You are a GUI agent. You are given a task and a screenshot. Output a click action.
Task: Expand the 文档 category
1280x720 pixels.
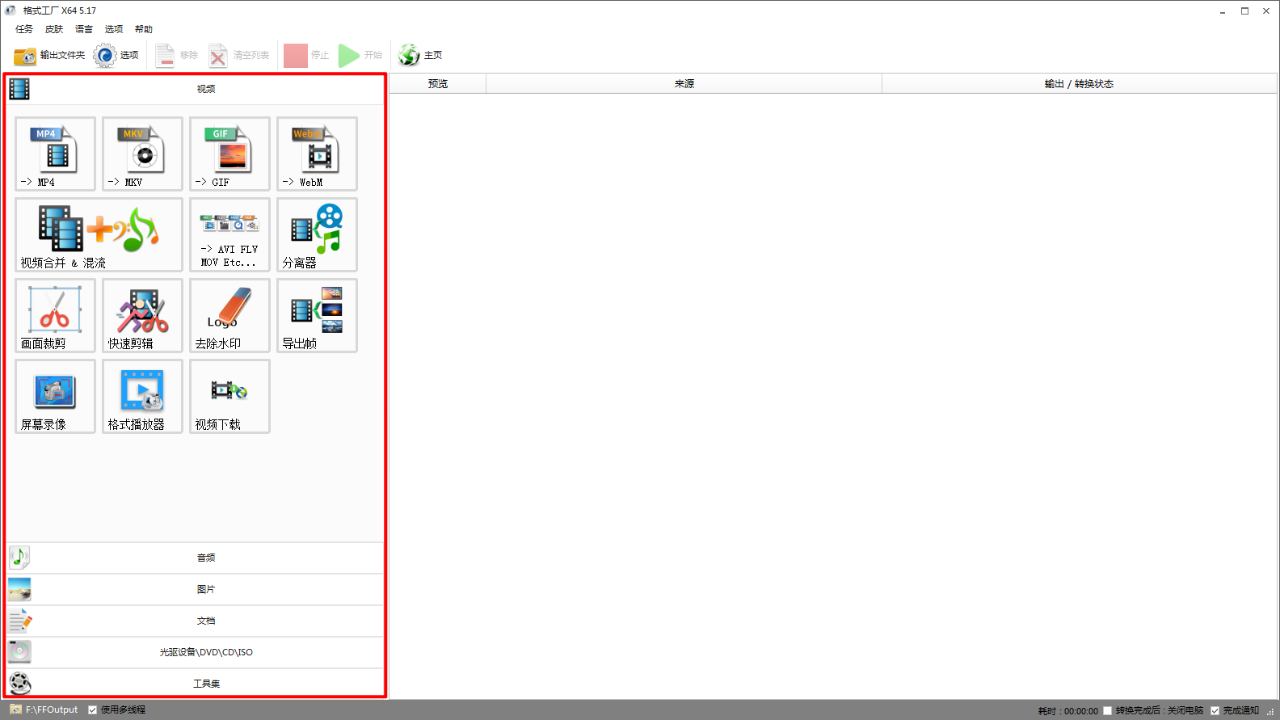click(195, 621)
